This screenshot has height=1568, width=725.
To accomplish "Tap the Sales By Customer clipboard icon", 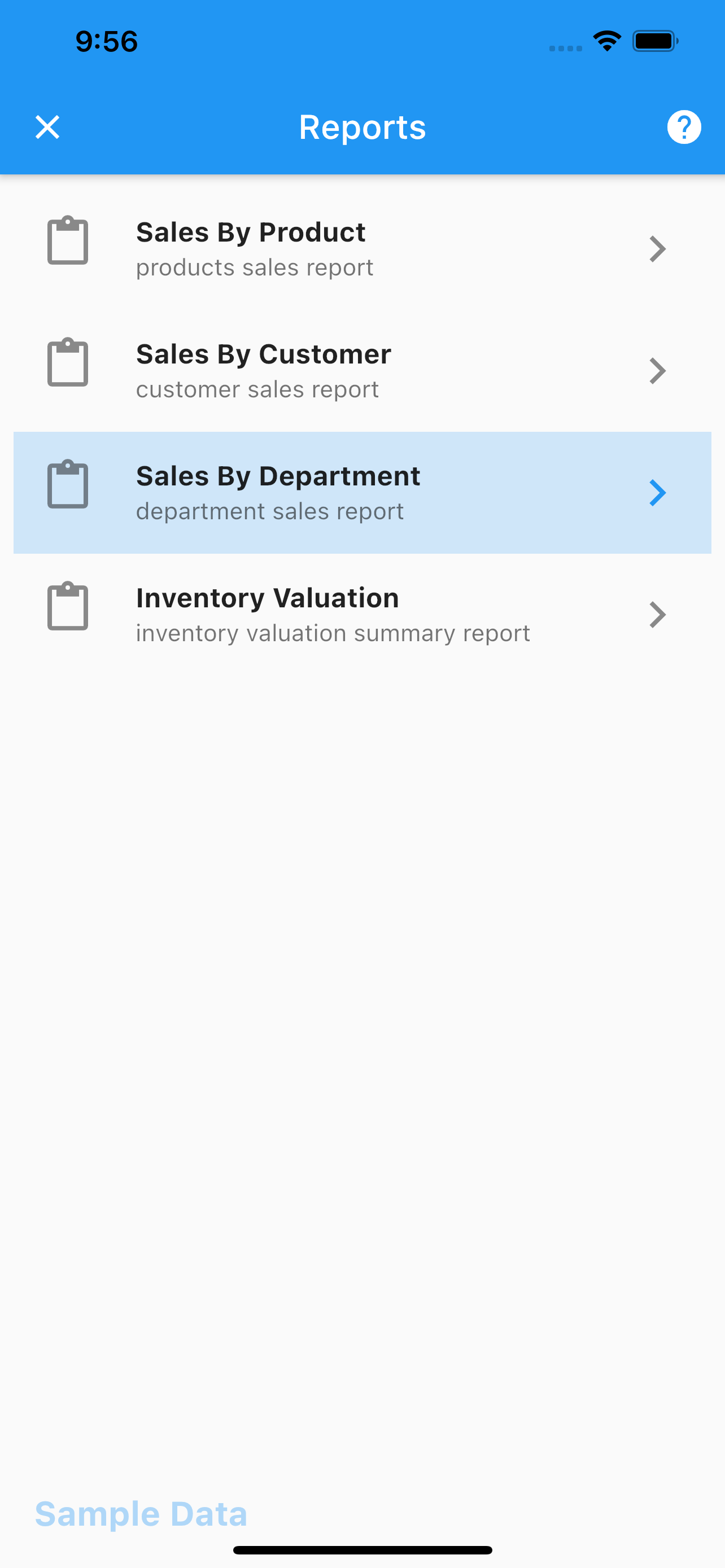I will pos(68,362).
